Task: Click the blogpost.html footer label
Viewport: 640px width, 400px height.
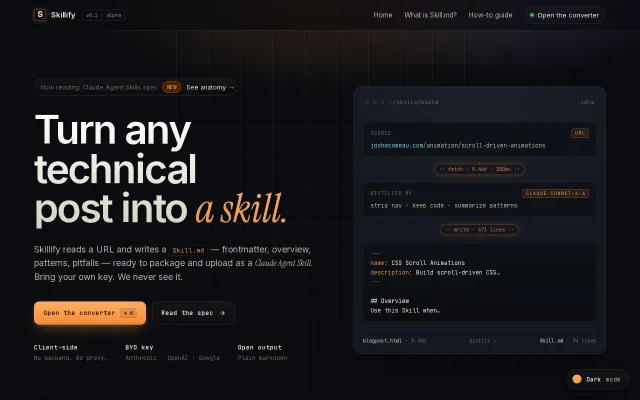Action: coord(382,340)
